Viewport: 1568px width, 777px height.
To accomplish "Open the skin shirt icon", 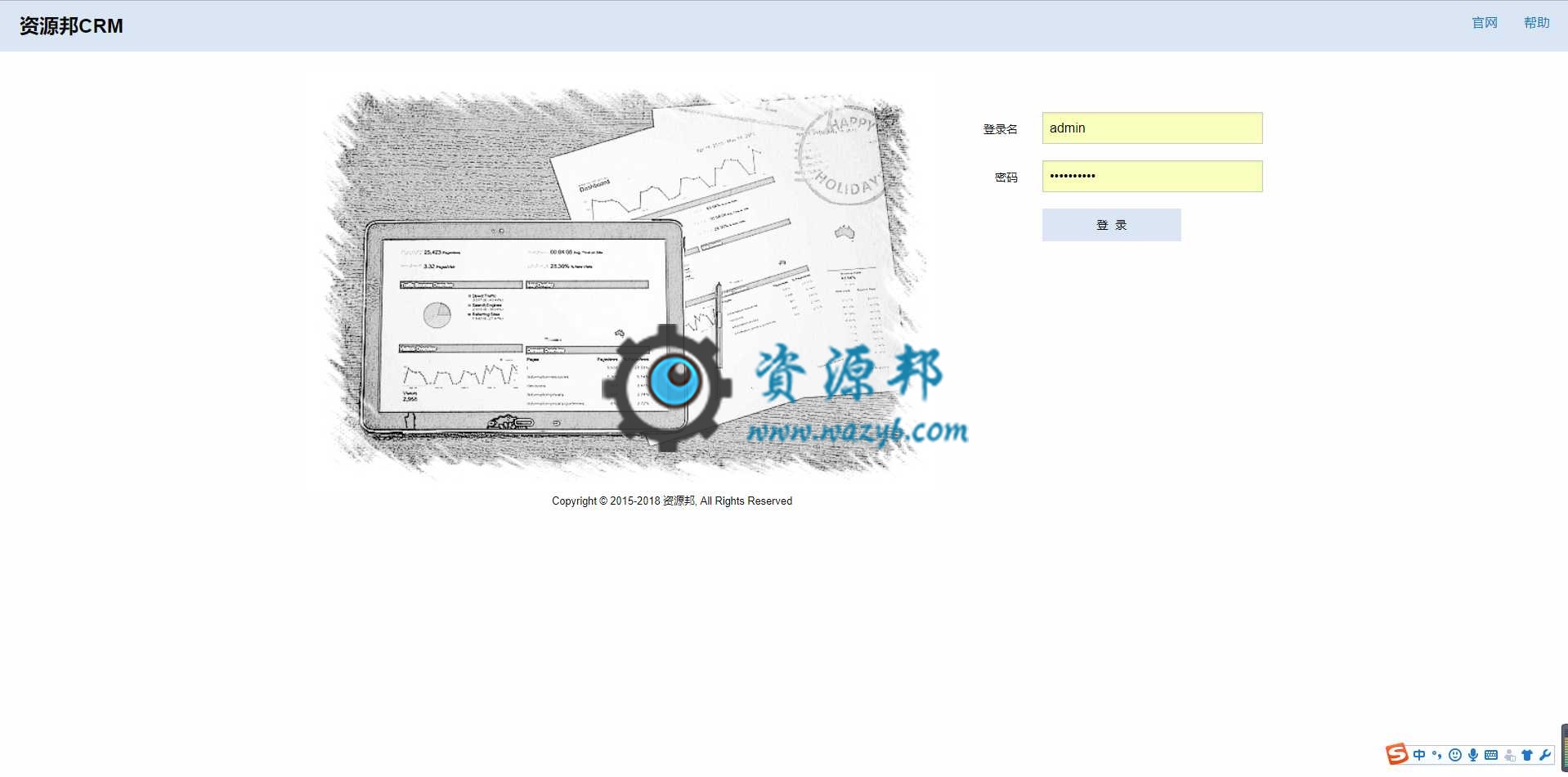I will tap(1526, 755).
